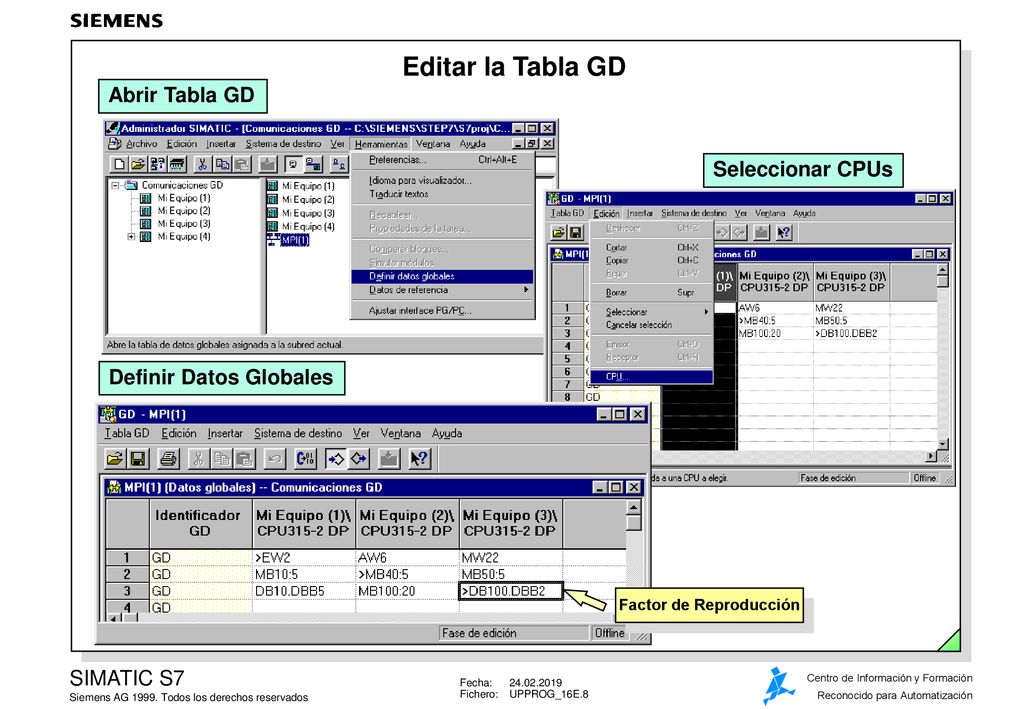
Task: Open Herramientas menu in Administrador SIMATIC
Action: pos(381,144)
